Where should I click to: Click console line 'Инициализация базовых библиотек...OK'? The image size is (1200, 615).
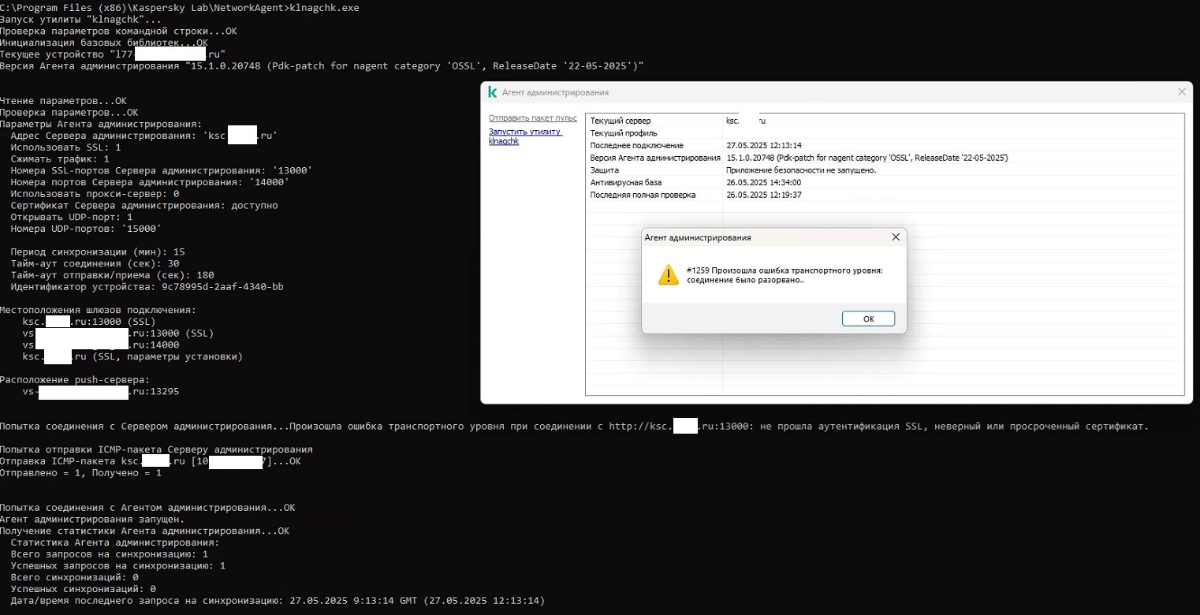click(104, 43)
